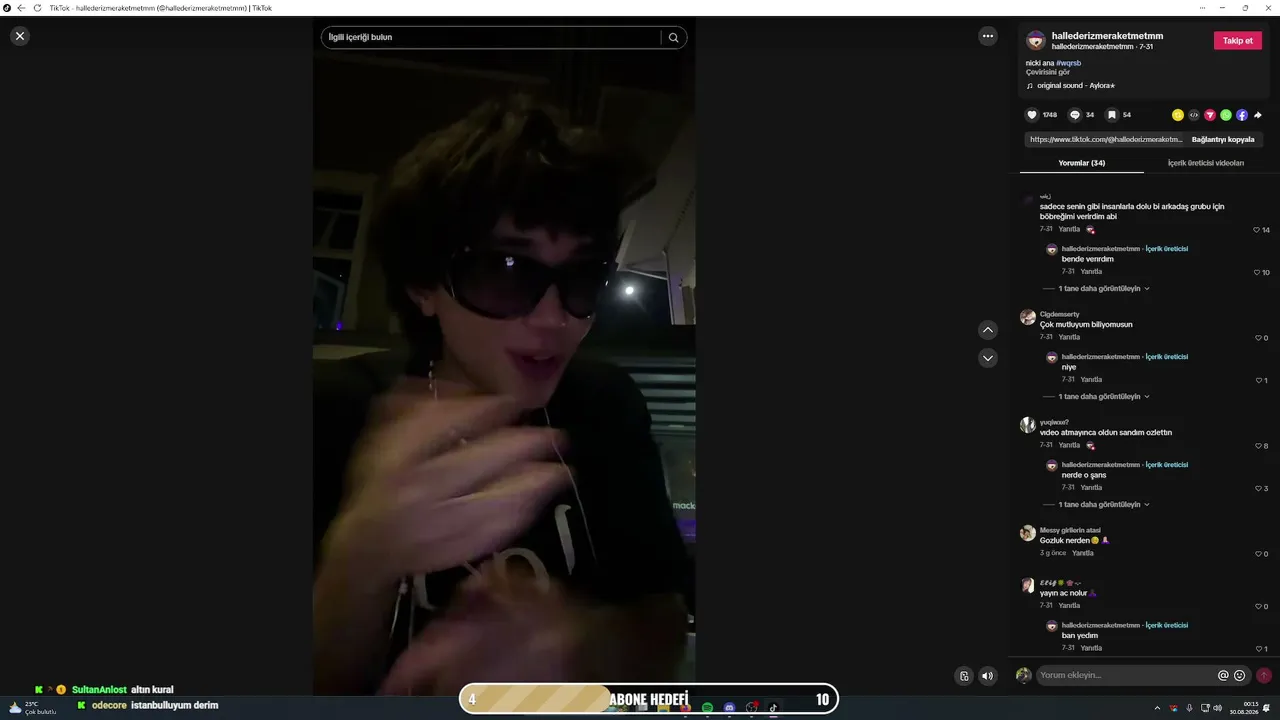
Task: Like the video with heart icon
Action: tap(1033, 115)
